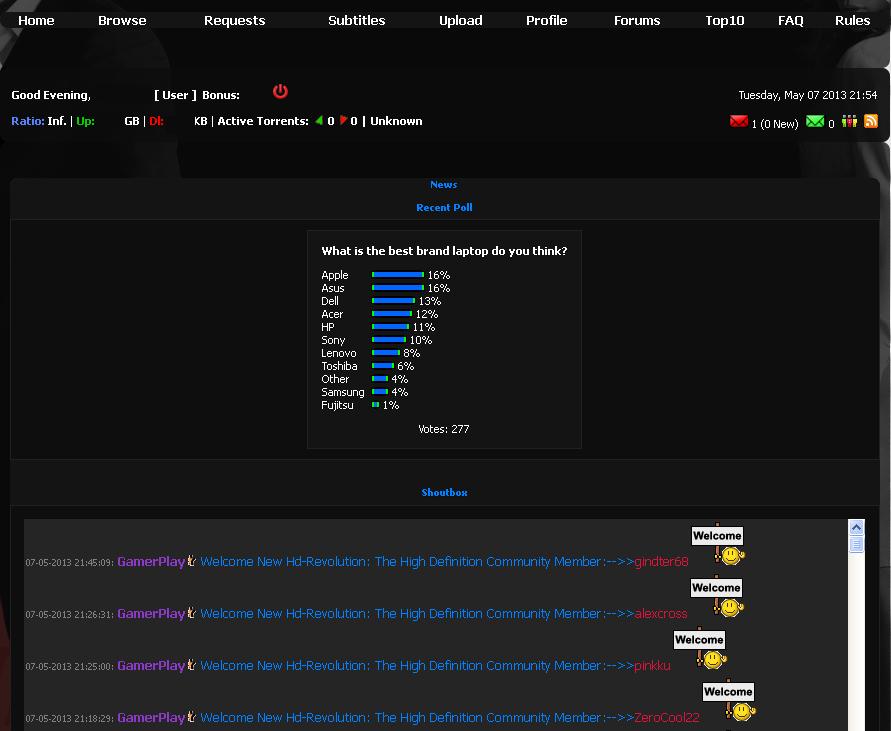This screenshot has height=731, width=891.
Task: Open the orange RSS feed icon
Action: pos(871,121)
